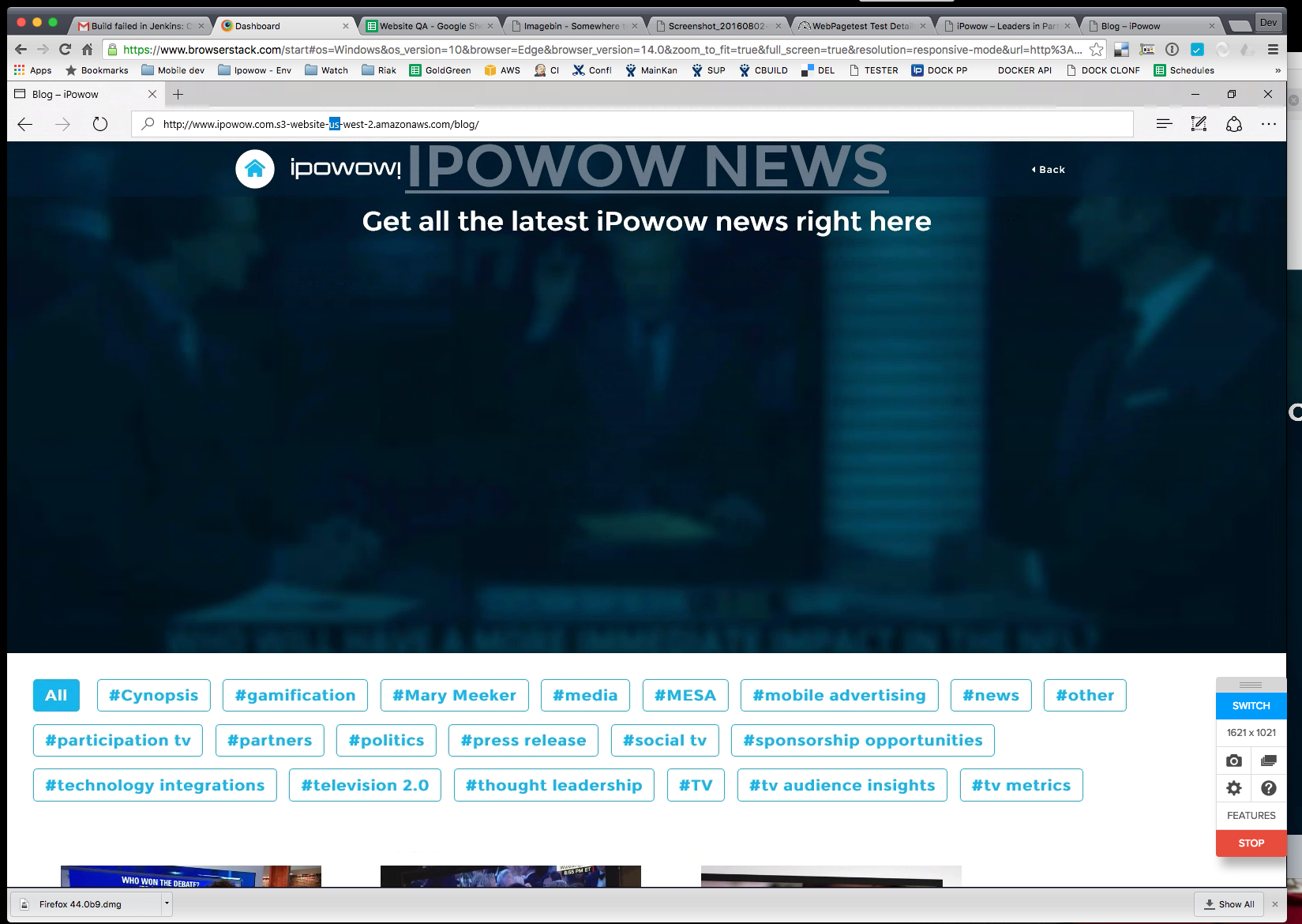Filter by #mobile advertising tag
The width and height of the screenshot is (1302, 924).
pyautogui.click(x=839, y=696)
